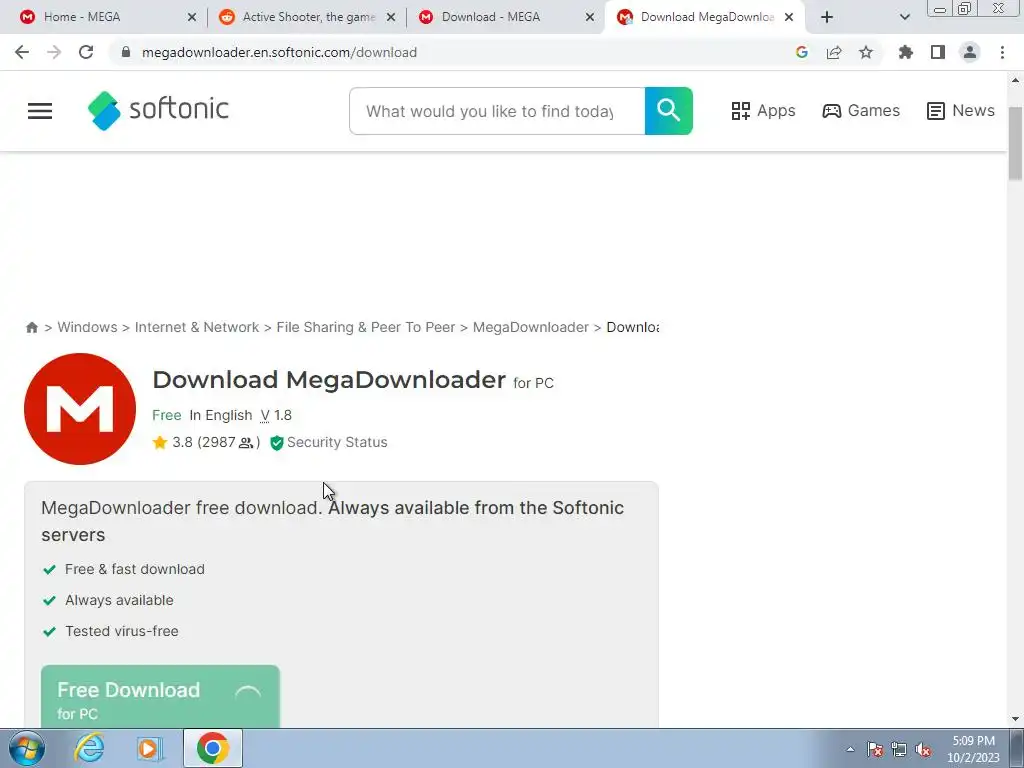Bookmark this page with the star icon
Screen dimensions: 1024x768
tap(866, 52)
